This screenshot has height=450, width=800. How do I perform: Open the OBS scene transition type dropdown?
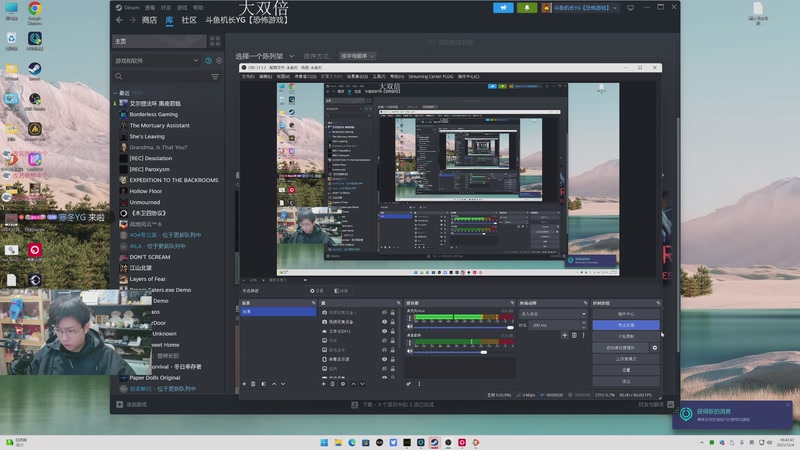coord(552,313)
